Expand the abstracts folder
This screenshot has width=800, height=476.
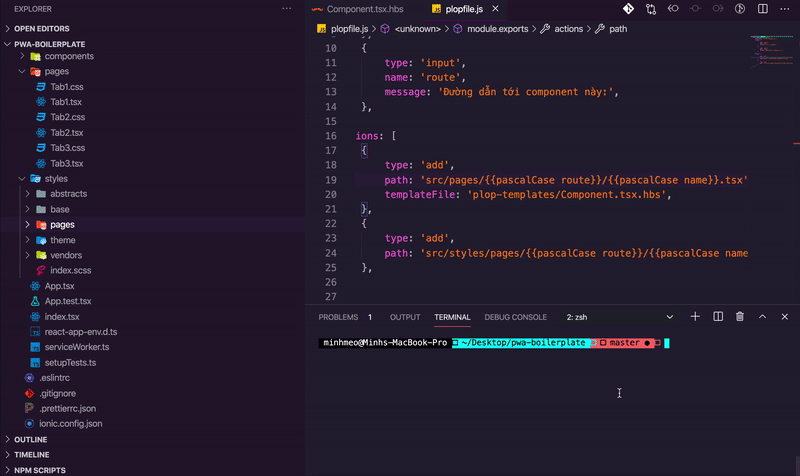point(68,194)
